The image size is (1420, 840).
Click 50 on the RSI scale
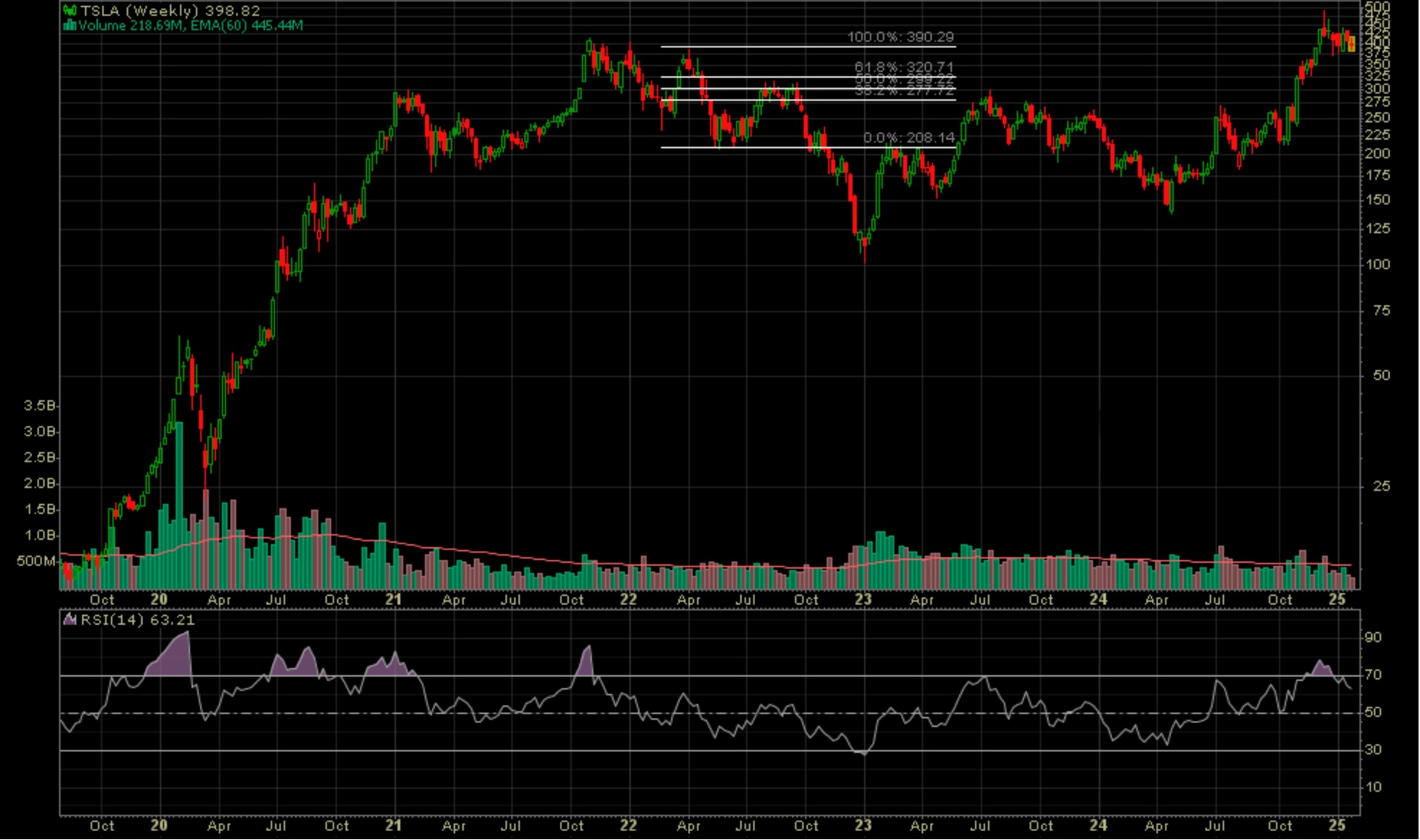(x=1373, y=713)
